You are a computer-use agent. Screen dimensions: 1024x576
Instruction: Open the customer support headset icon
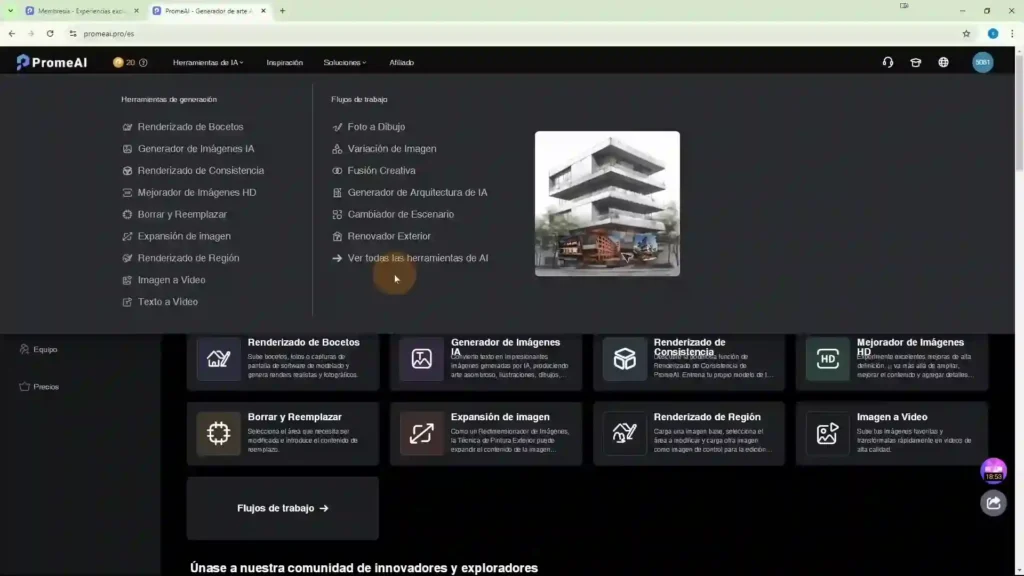pos(888,62)
